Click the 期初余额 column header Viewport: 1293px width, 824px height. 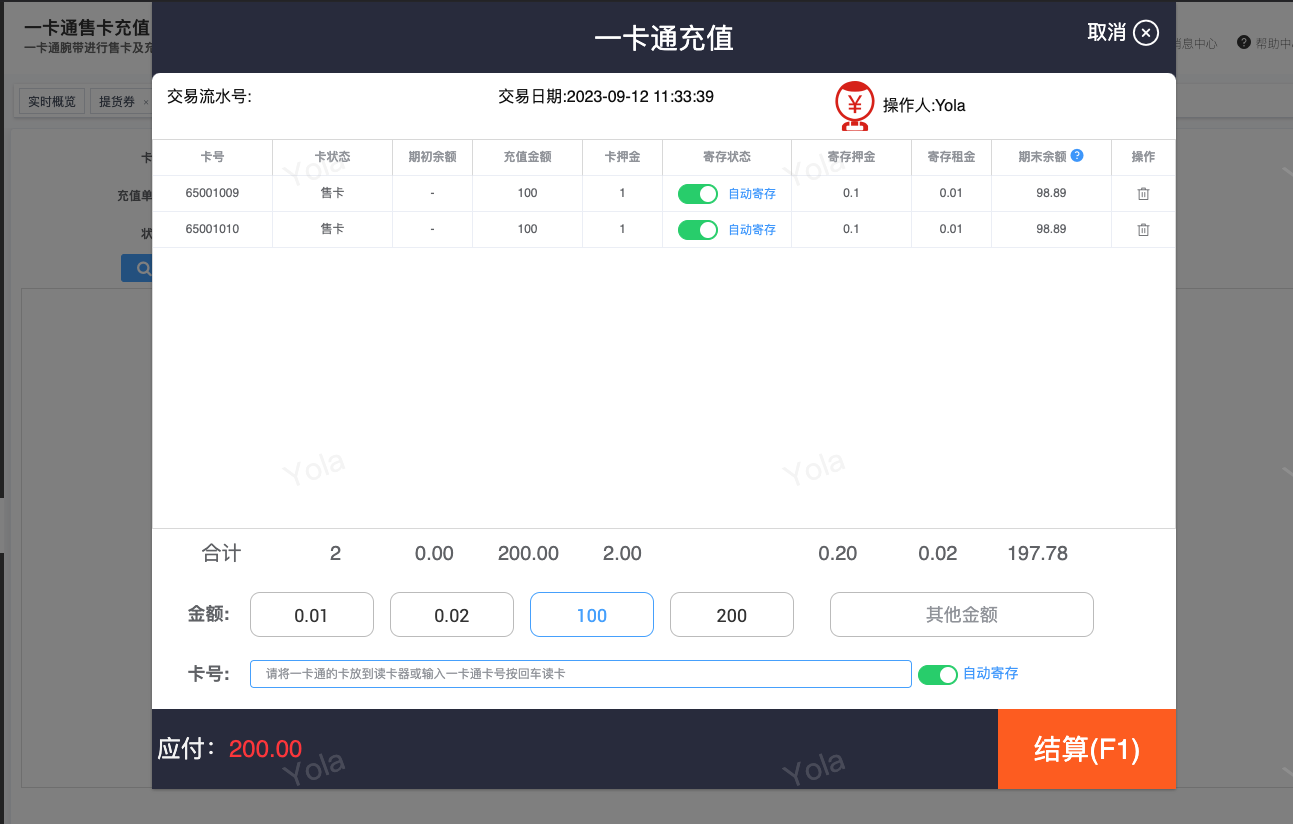[x=433, y=157]
